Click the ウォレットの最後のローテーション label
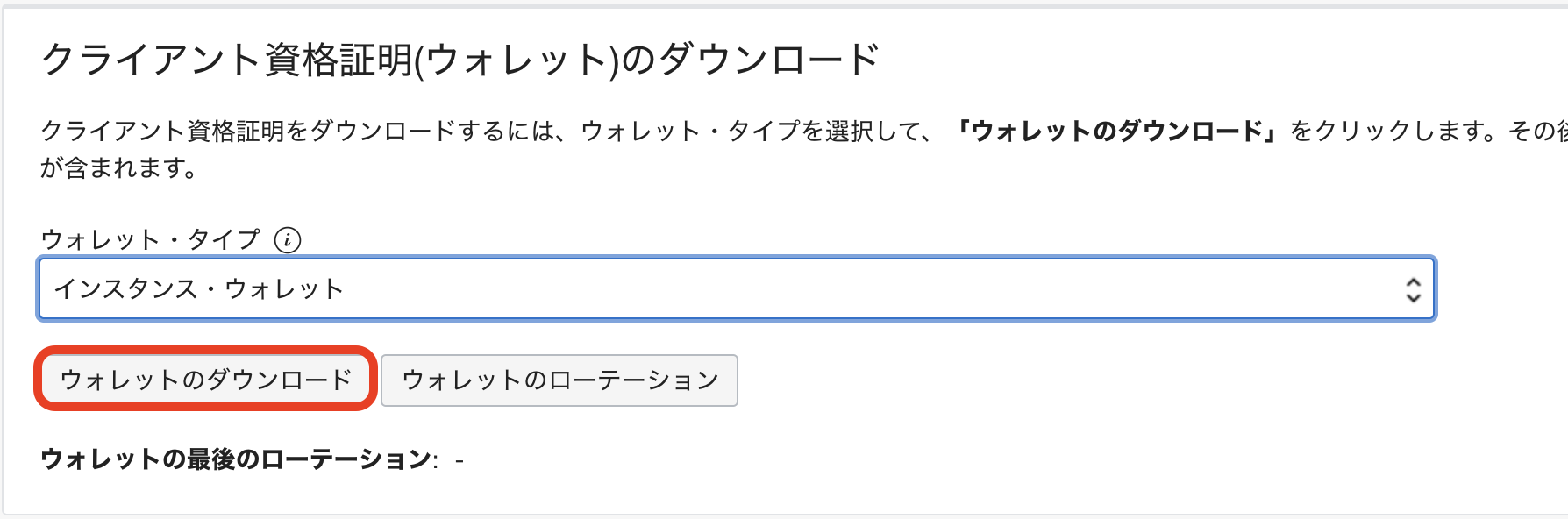 tap(239, 459)
